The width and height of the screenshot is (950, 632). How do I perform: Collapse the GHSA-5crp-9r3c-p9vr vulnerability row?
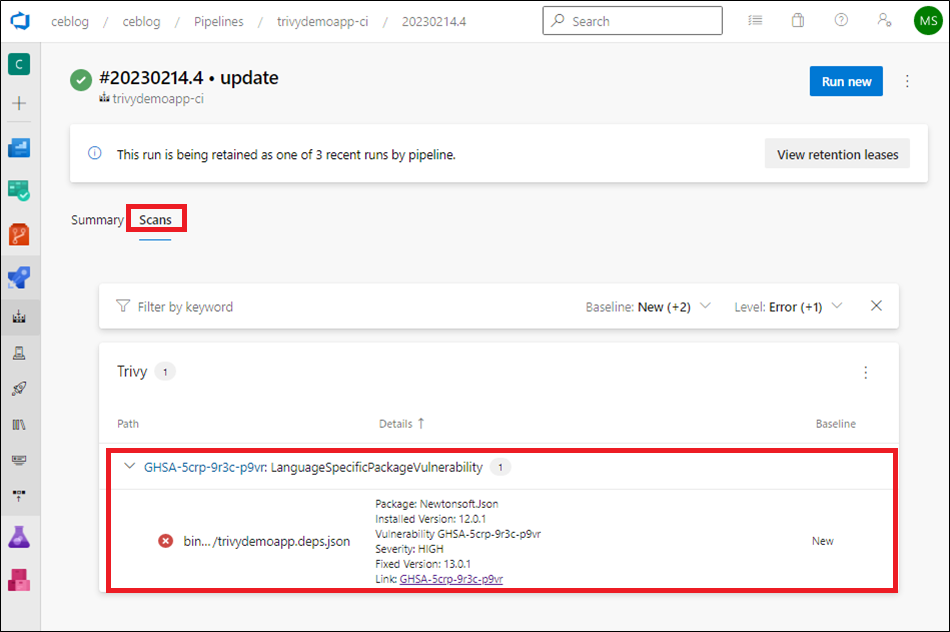[129, 467]
